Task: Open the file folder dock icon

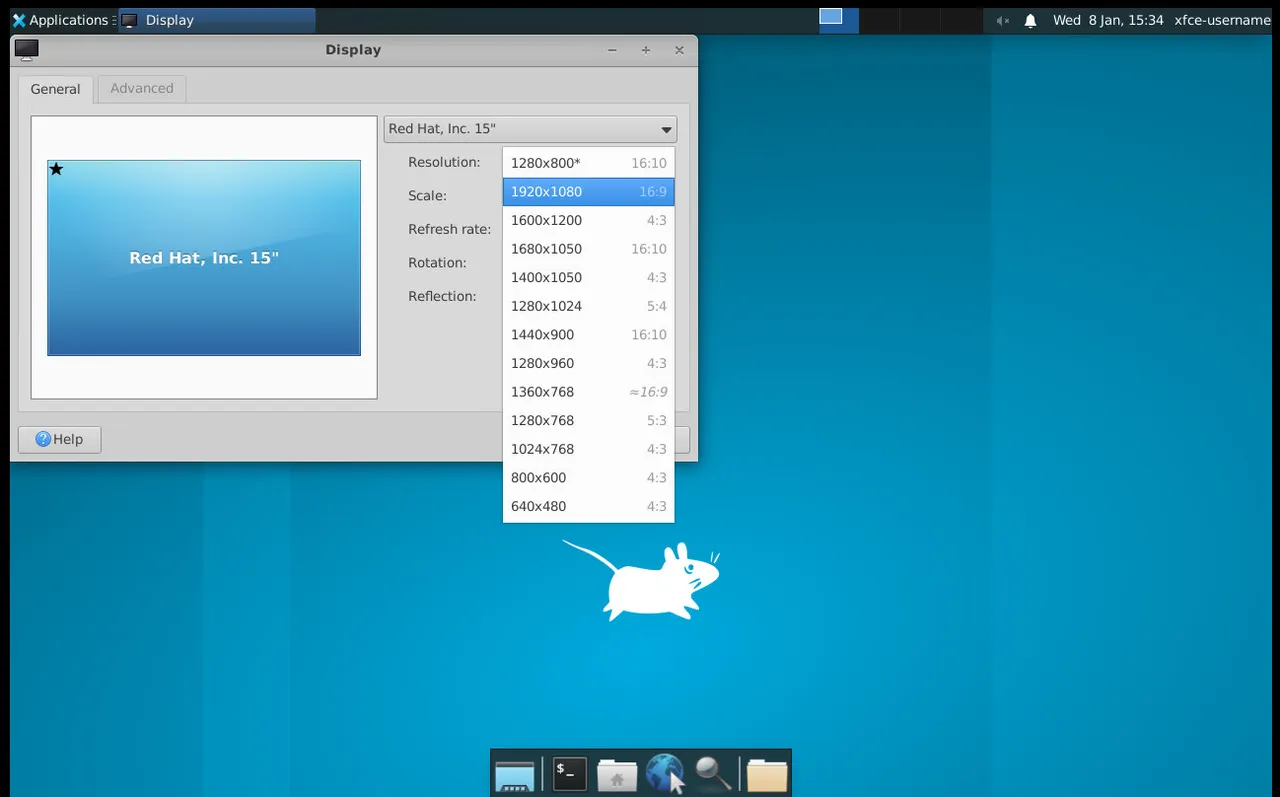Action: tap(767, 775)
